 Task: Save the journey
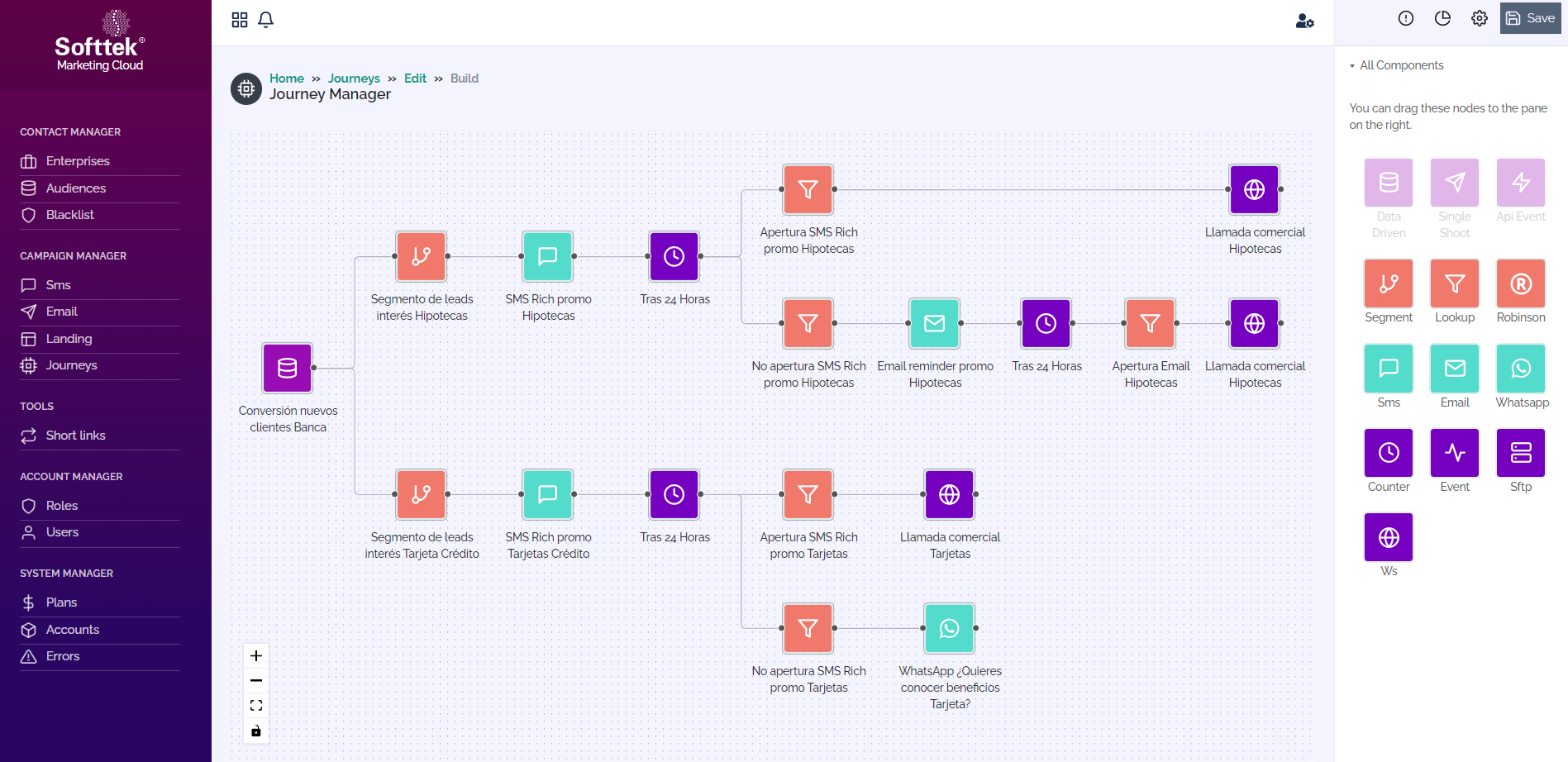(x=1530, y=18)
